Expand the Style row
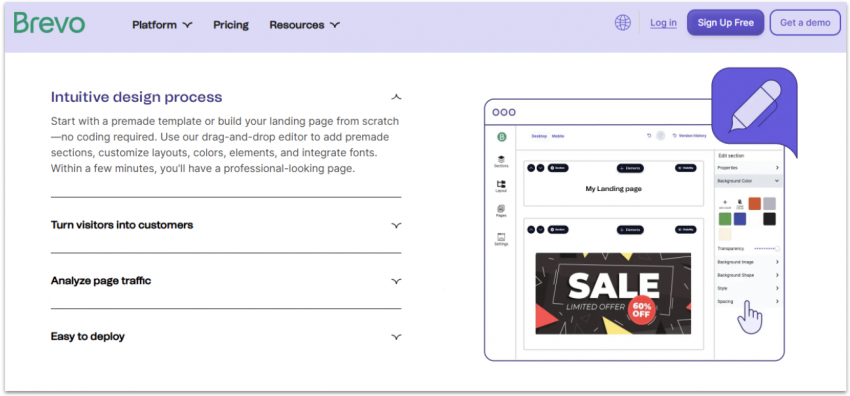850x396 pixels. 749,288
